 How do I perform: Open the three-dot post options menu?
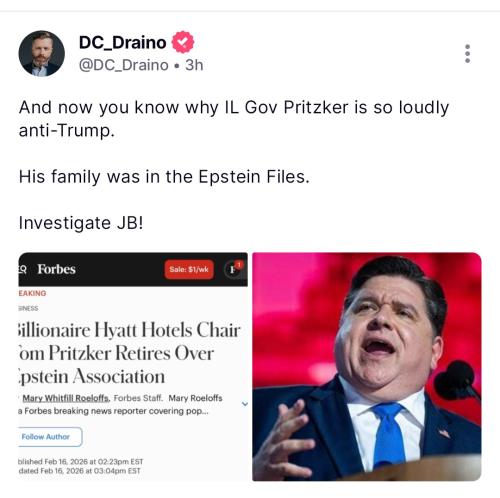[x=467, y=53]
